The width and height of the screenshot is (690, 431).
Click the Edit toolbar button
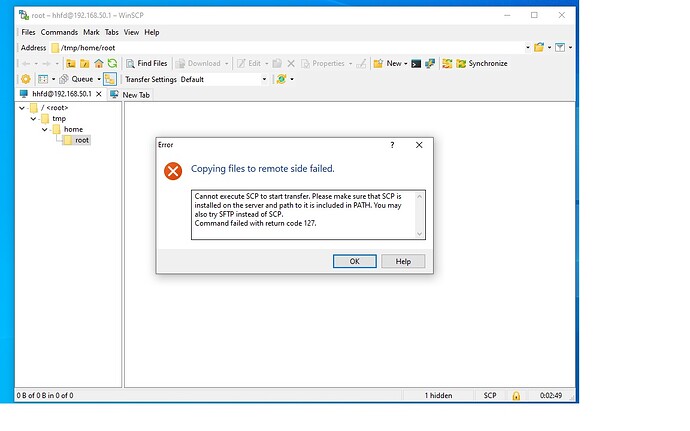[249, 63]
